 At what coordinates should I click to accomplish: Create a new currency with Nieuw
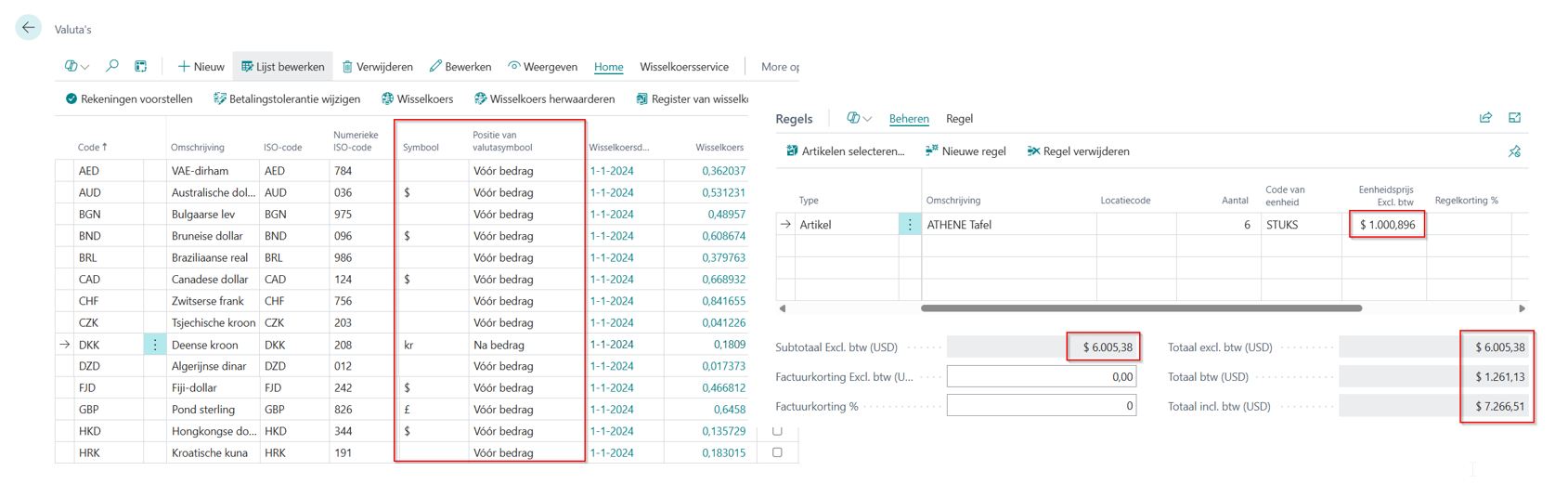pos(201,66)
